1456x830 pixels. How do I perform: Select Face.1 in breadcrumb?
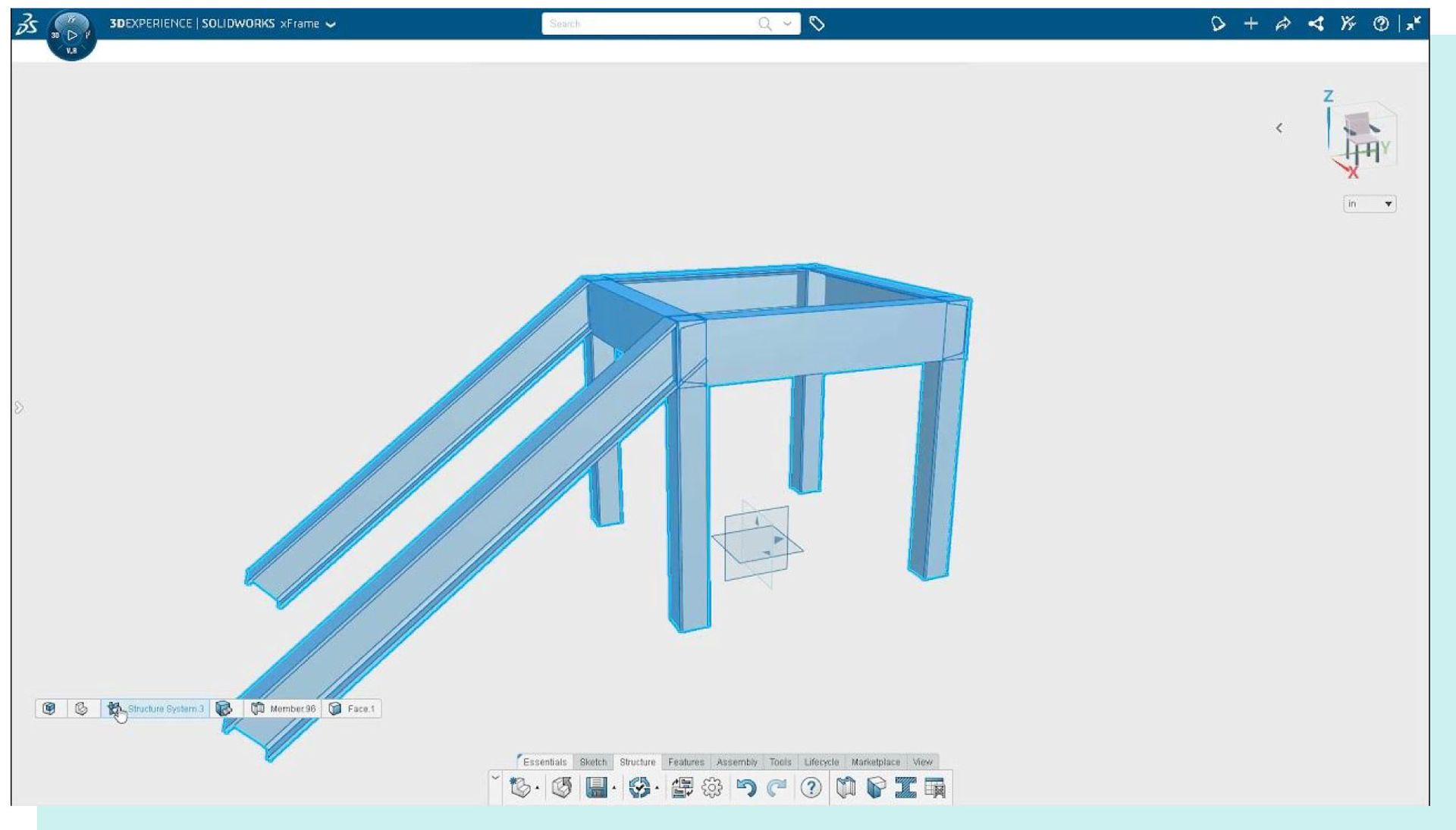tap(352, 709)
